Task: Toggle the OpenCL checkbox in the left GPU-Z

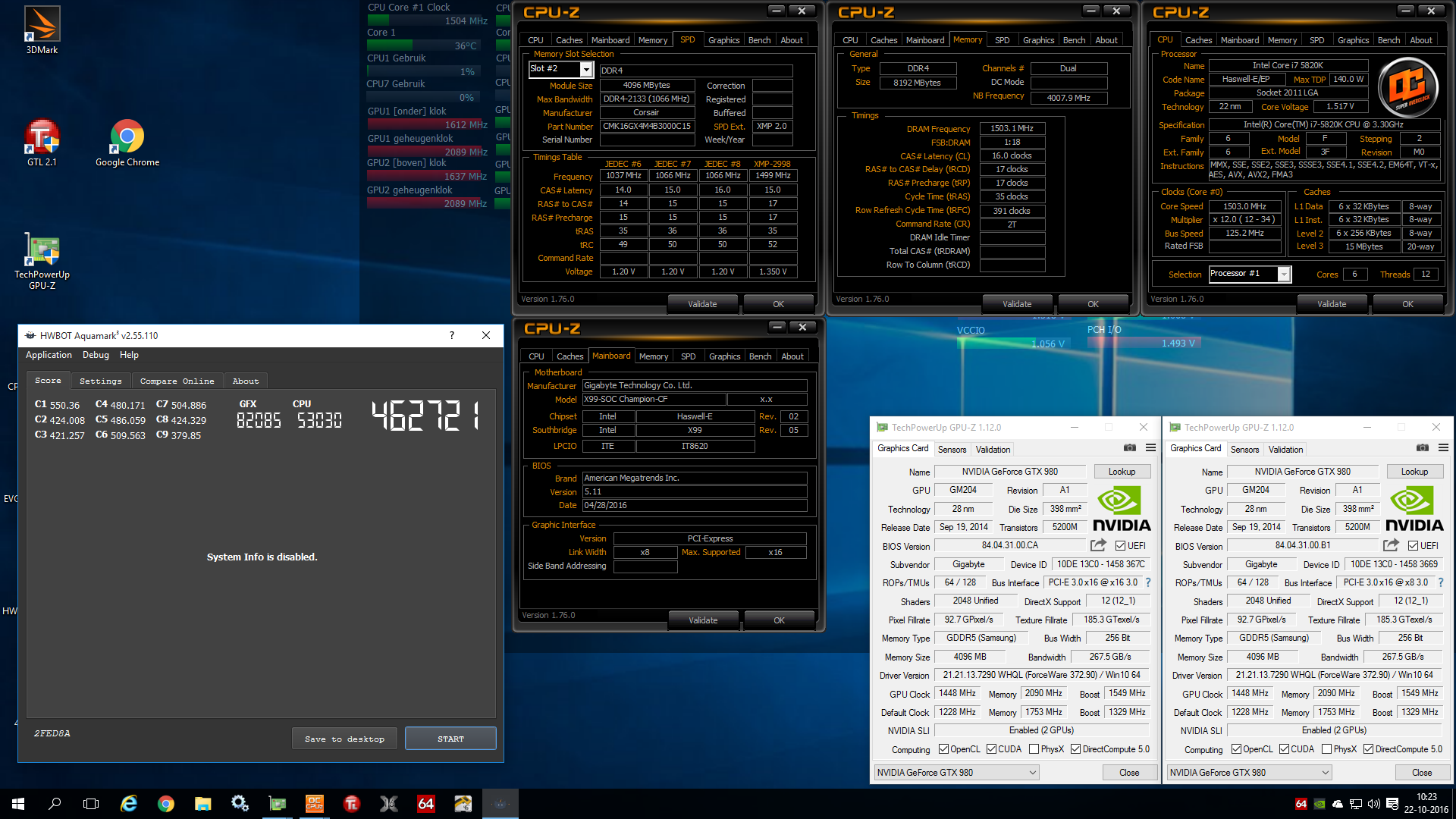Action: click(943, 749)
